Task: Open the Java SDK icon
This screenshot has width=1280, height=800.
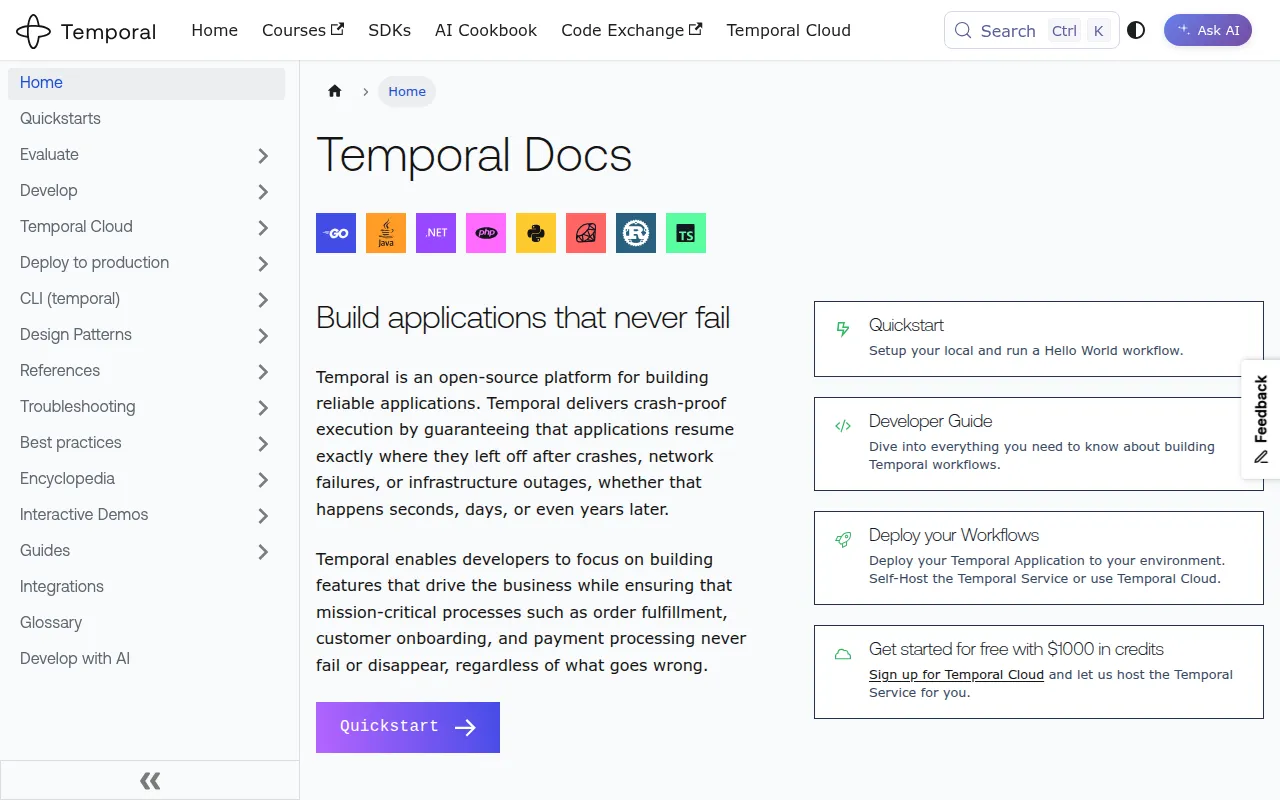Action: coord(386,233)
